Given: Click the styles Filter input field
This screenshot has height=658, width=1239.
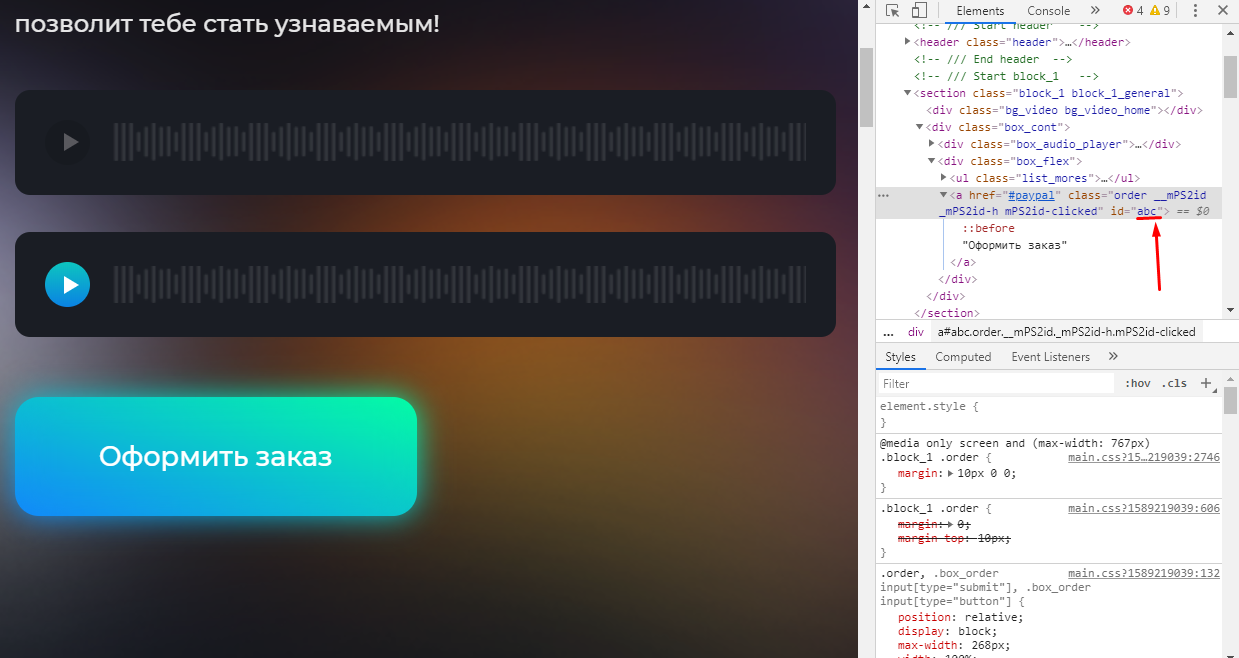Looking at the screenshot, I should tap(995, 383).
